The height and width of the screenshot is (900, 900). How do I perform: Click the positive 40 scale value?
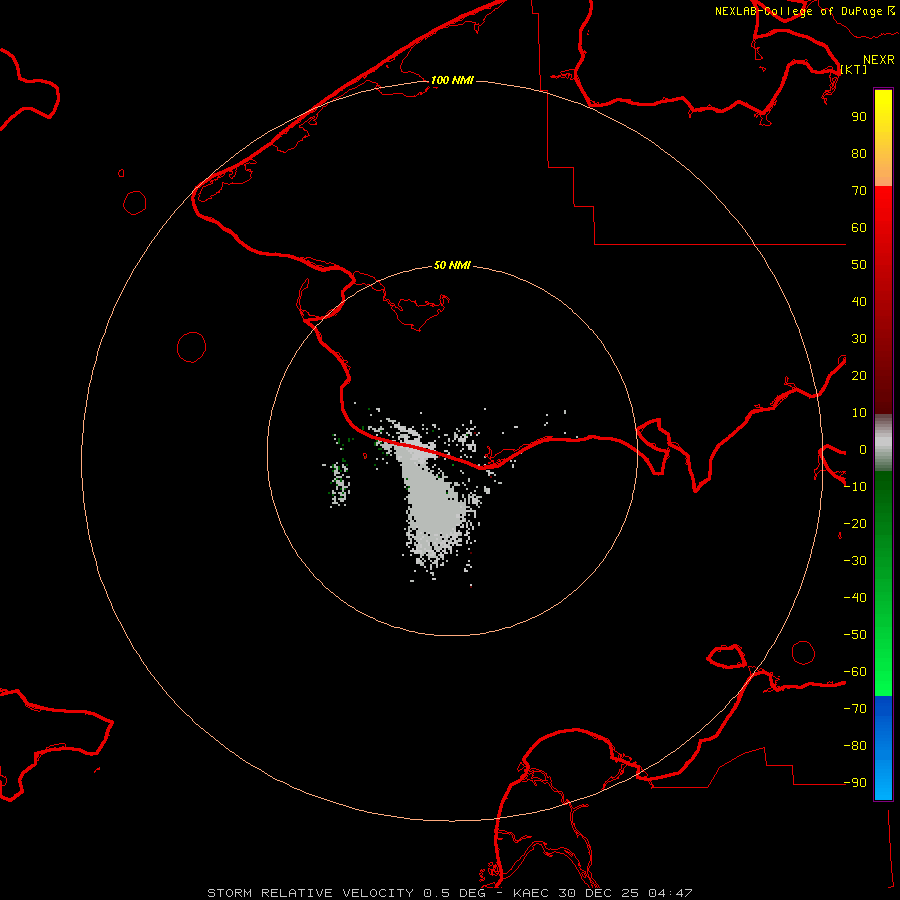pos(859,301)
